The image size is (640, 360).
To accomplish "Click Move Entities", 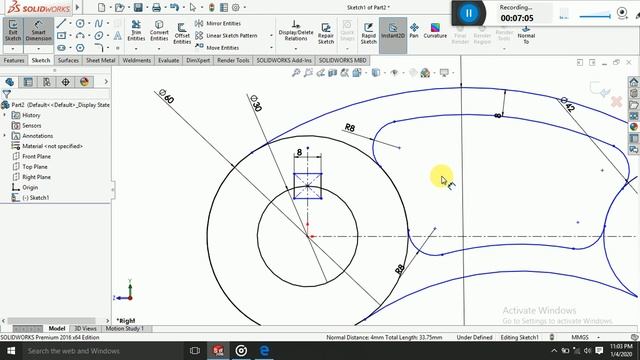I will pos(217,47).
